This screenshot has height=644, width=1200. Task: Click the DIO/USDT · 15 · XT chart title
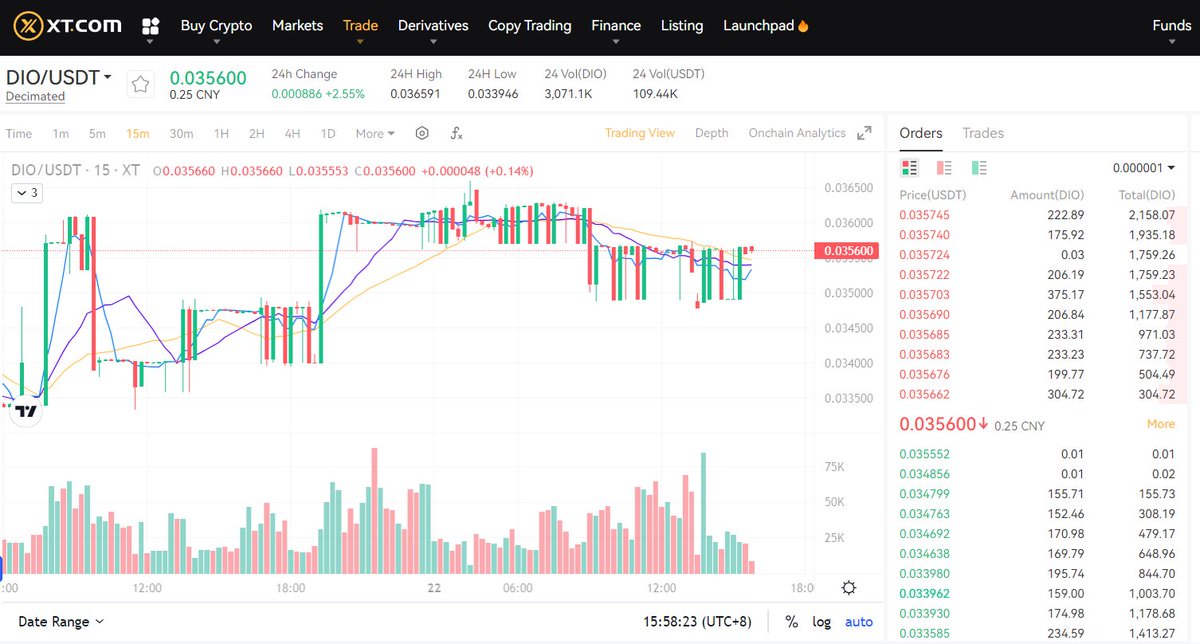click(x=76, y=171)
